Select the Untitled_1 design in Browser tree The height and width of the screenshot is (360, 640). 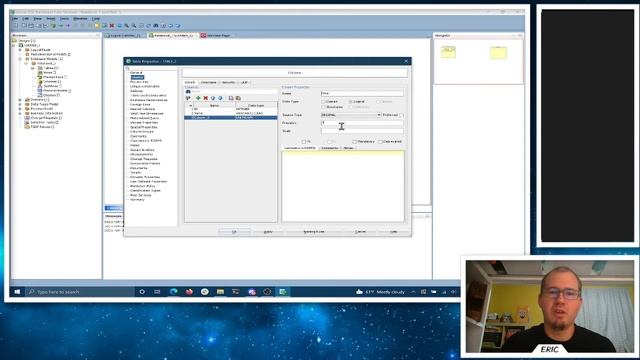[32, 45]
